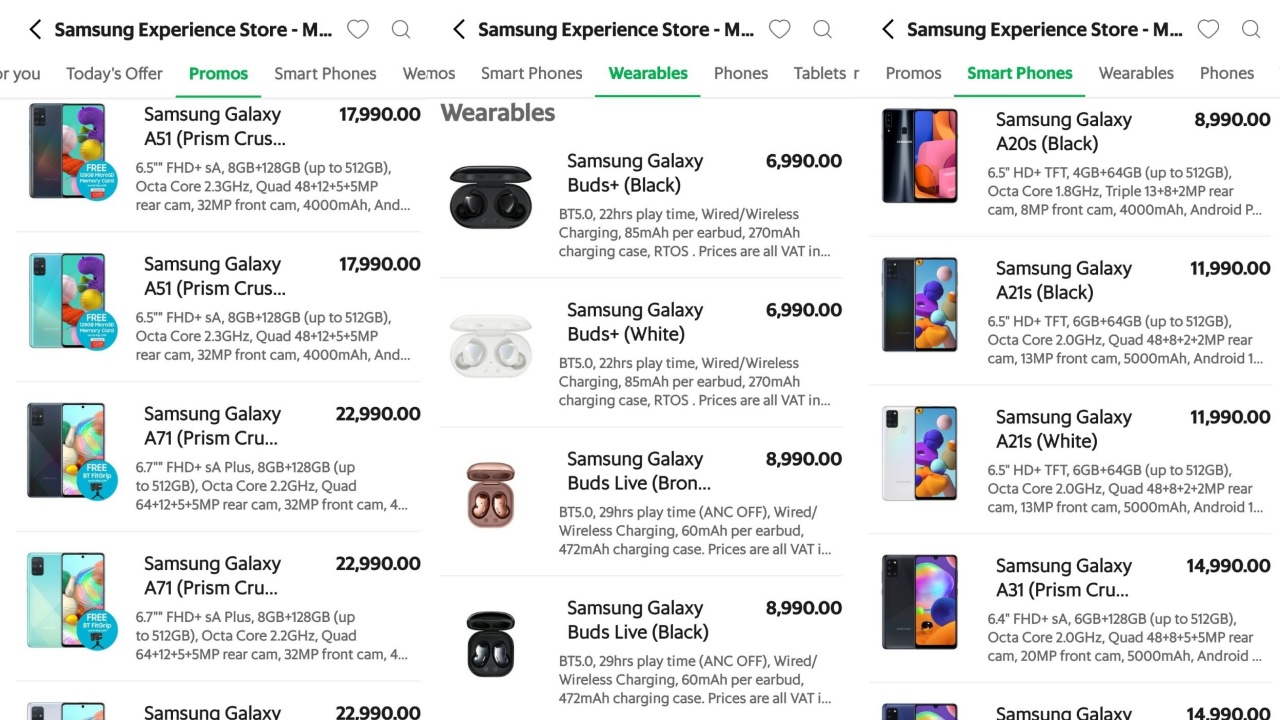Open Samsung Galaxy Buds Live (Black) title
The image size is (1280, 720).
pos(637,620)
